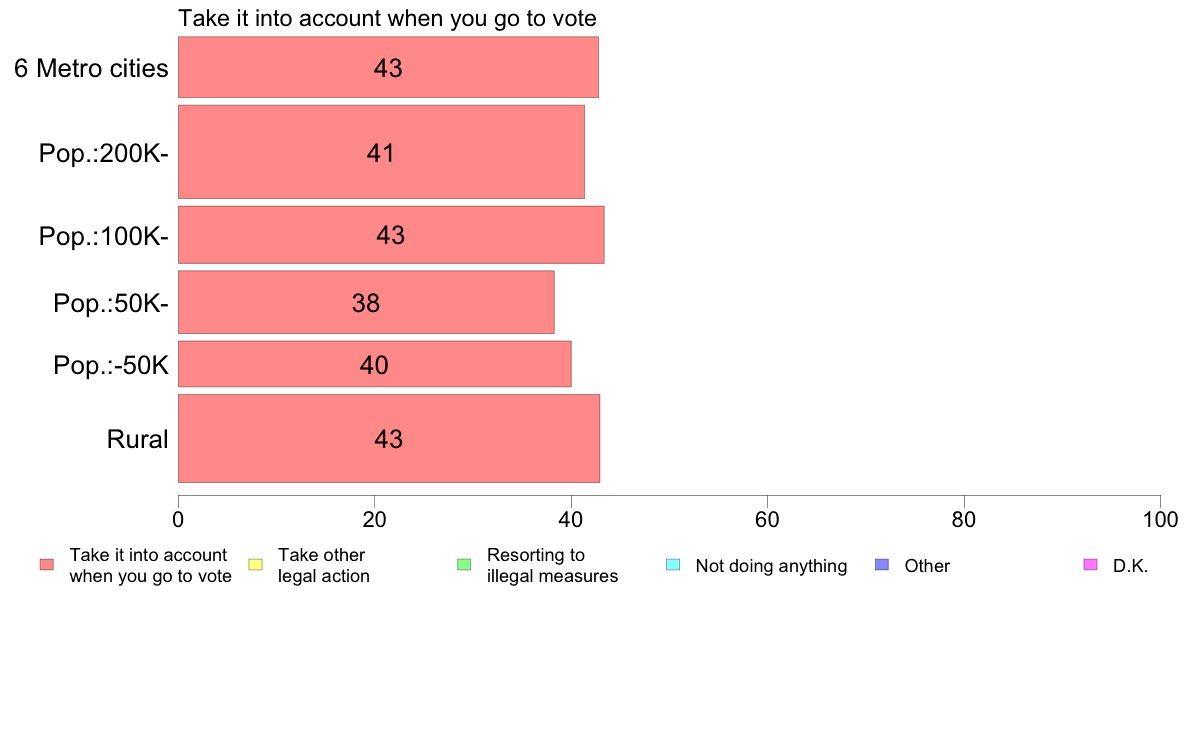
Task: Click the yellow 'Take other legal action' swatch
Action: click(x=255, y=565)
